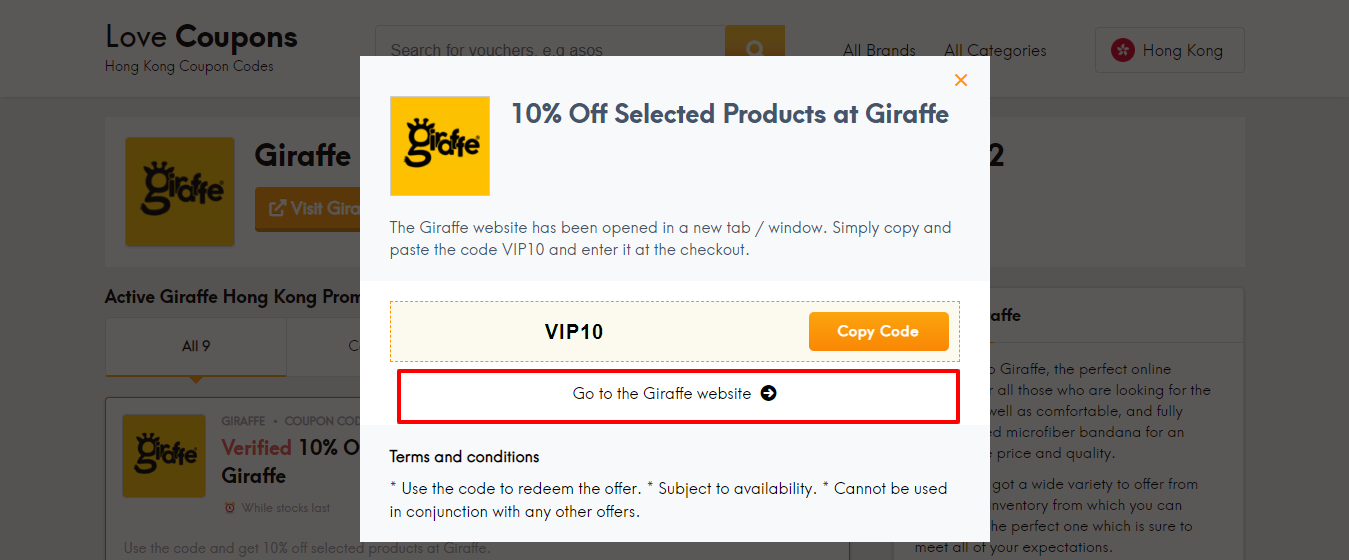1349x560 pixels.
Task: Click the external link icon on Visit button
Action: 278,208
